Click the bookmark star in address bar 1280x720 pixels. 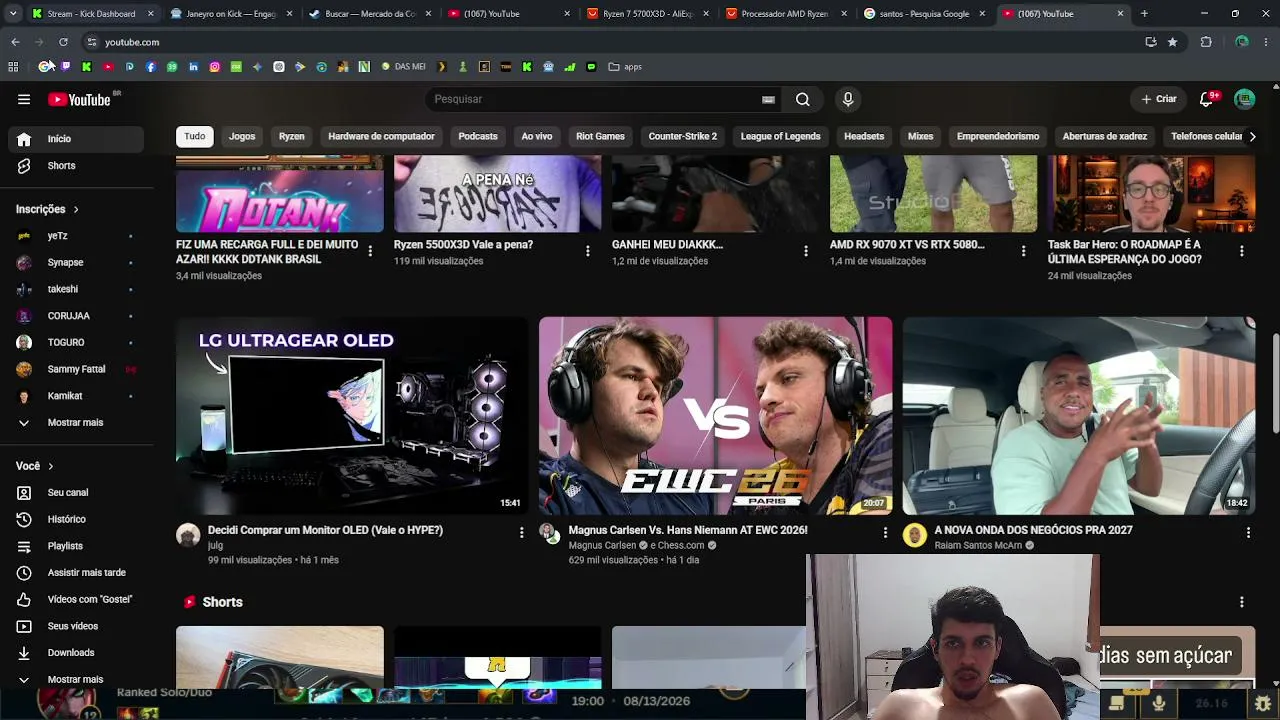pos(1172,42)
